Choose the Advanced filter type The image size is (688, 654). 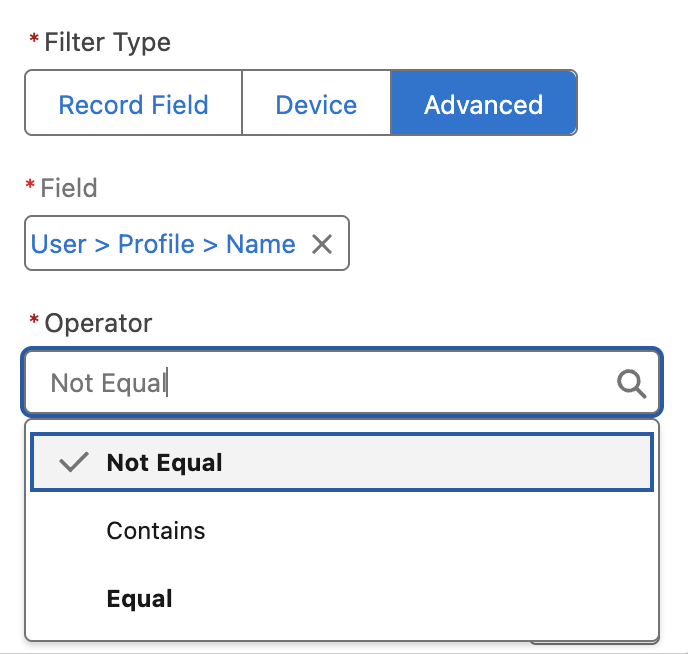tap(483, 104)
